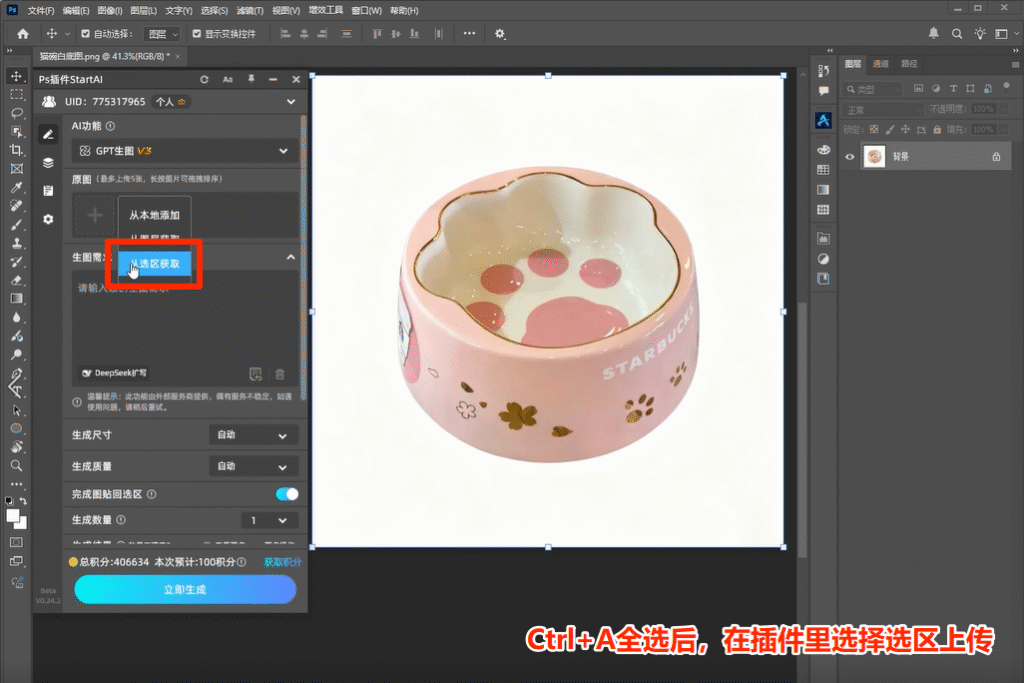Open the 生成尺寸 dropdown
Viewport: 1024px width, 683px height.
253,435
